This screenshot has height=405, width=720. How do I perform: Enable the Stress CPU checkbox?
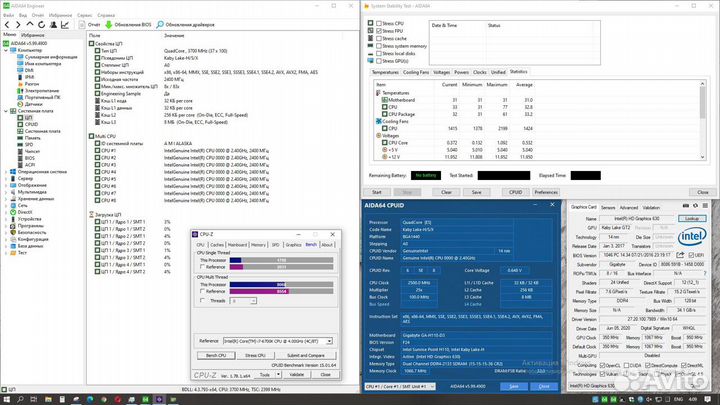point(377,22)
